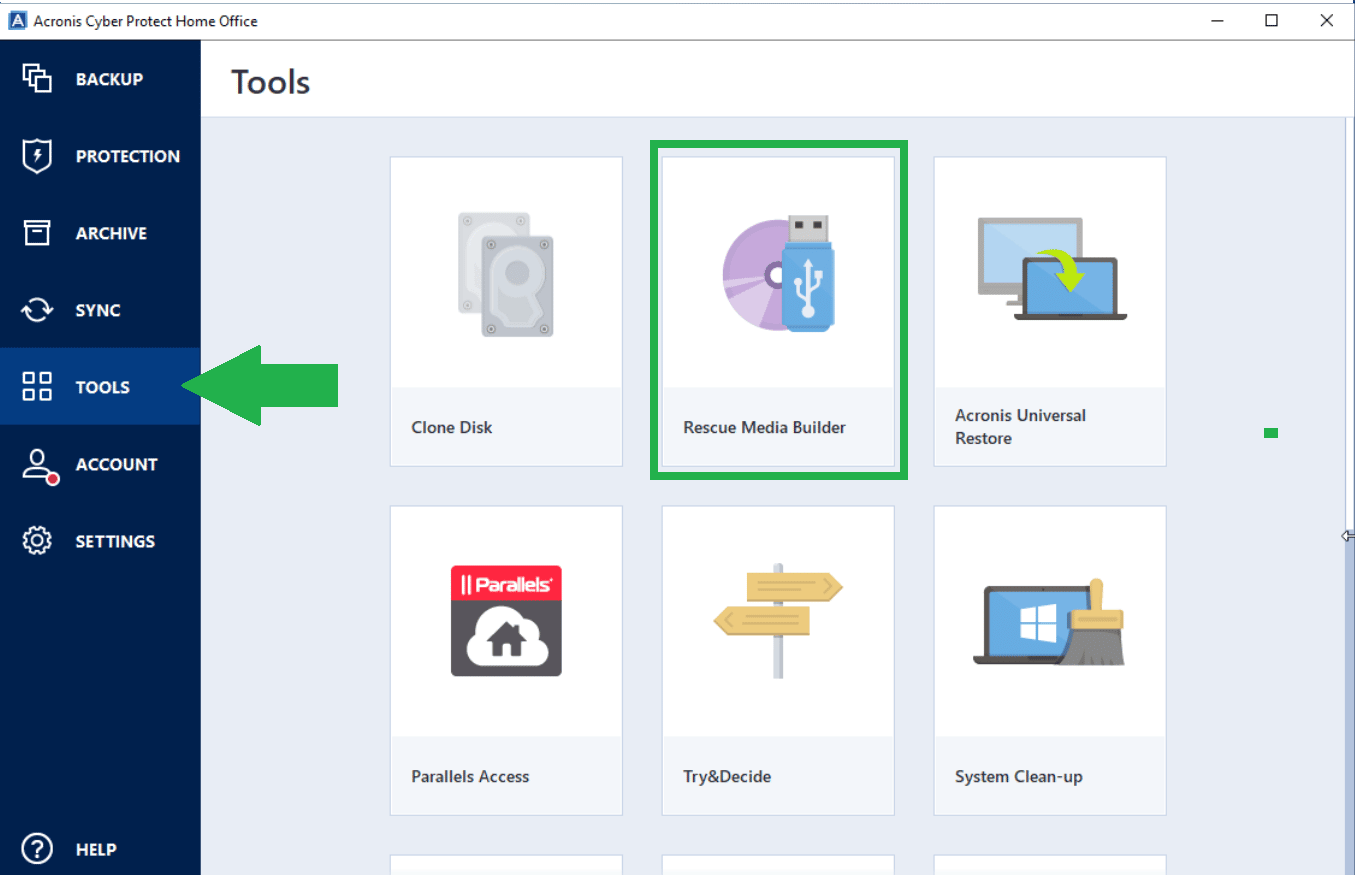Viewport: 1355px width, 875px height.
Task: Click the Parallels Access cloud icon
Action: click(506, 621)
